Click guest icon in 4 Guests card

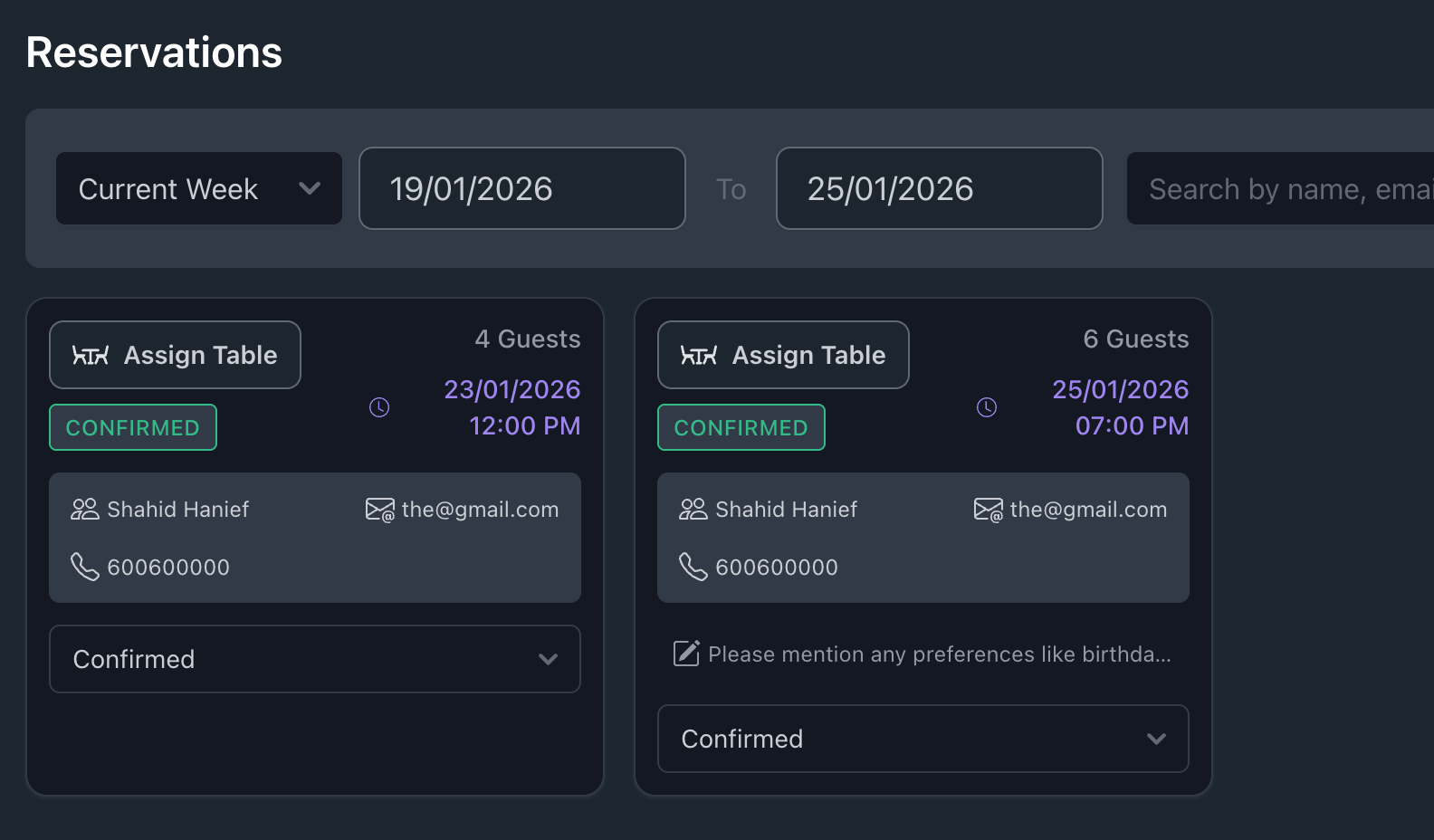pyautogui.click(x=85, y=509)
